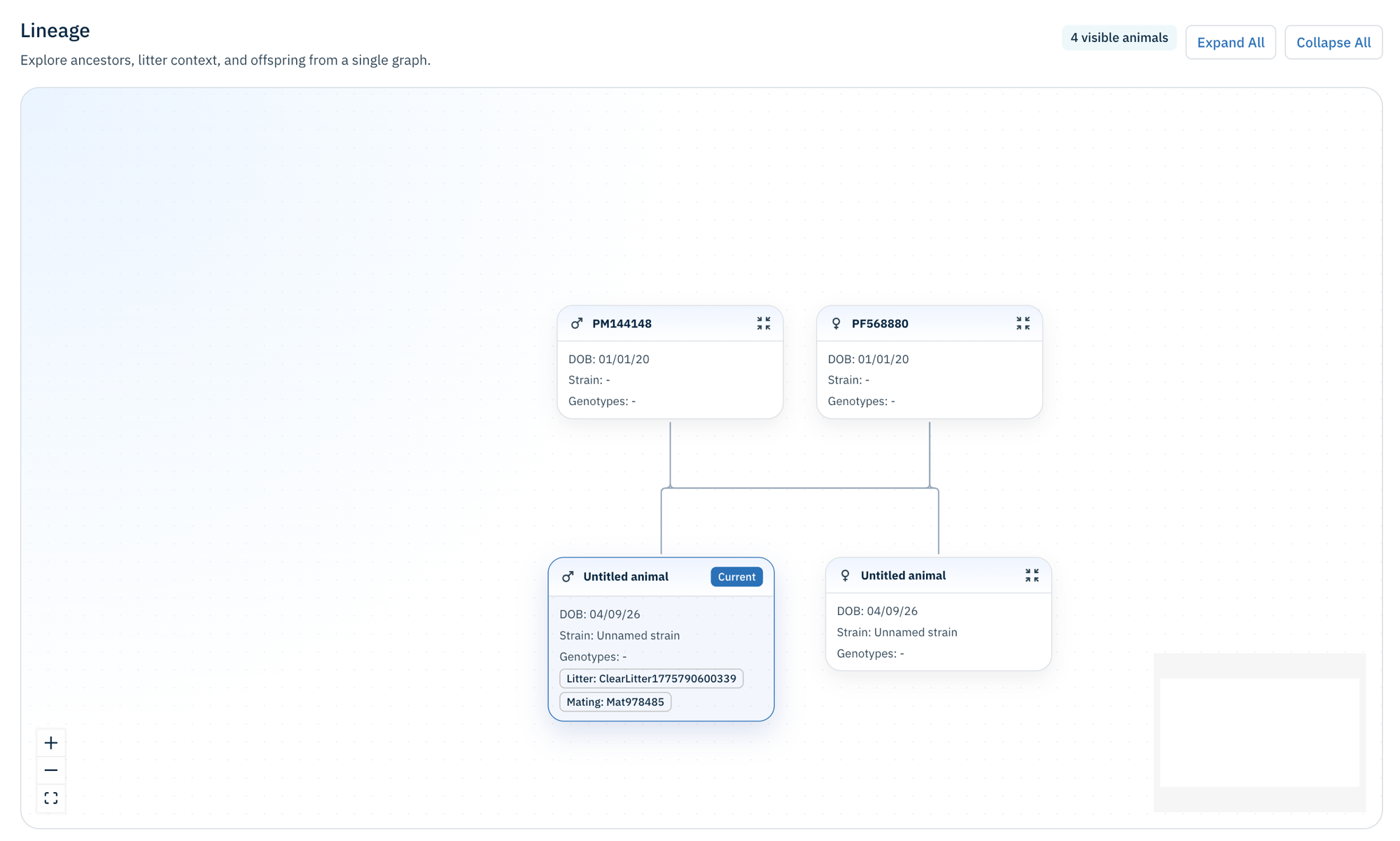Viewport: 1400px width, 841px height.
Task: Collapse the PF568880 node
Action: (x=1023, y=323)
